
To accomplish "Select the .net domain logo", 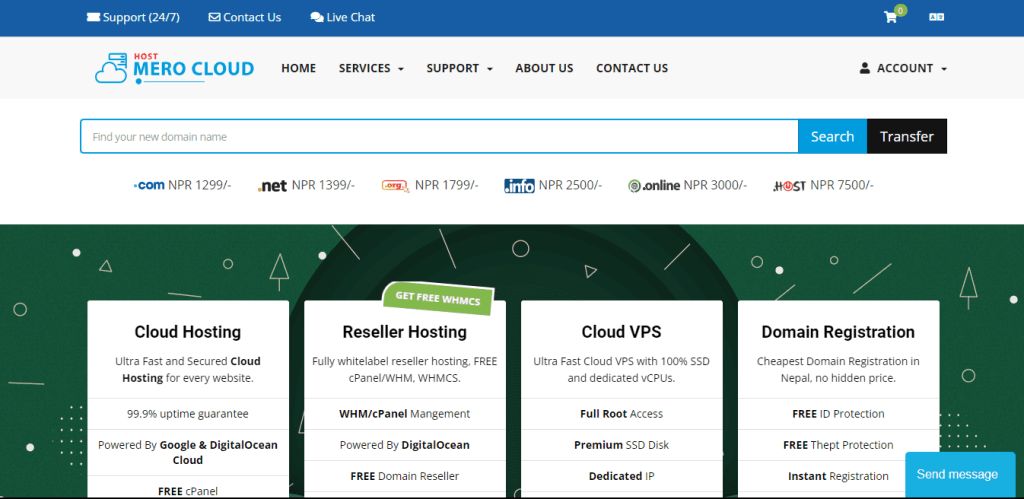I will pos(272,185).
